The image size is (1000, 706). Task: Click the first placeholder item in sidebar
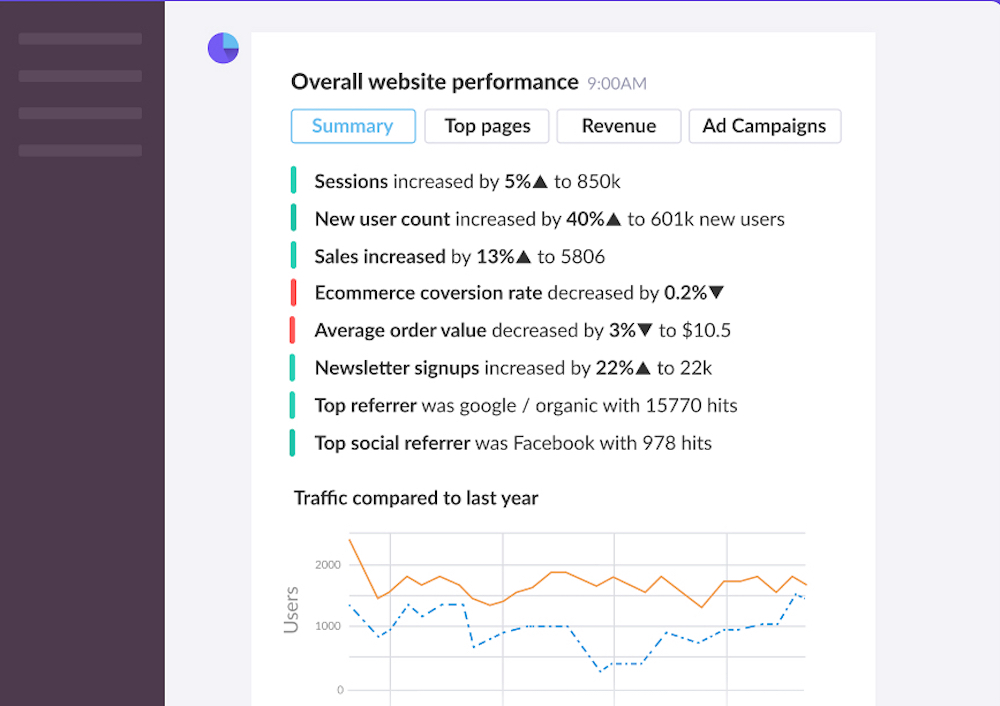(x=80, y=39)
